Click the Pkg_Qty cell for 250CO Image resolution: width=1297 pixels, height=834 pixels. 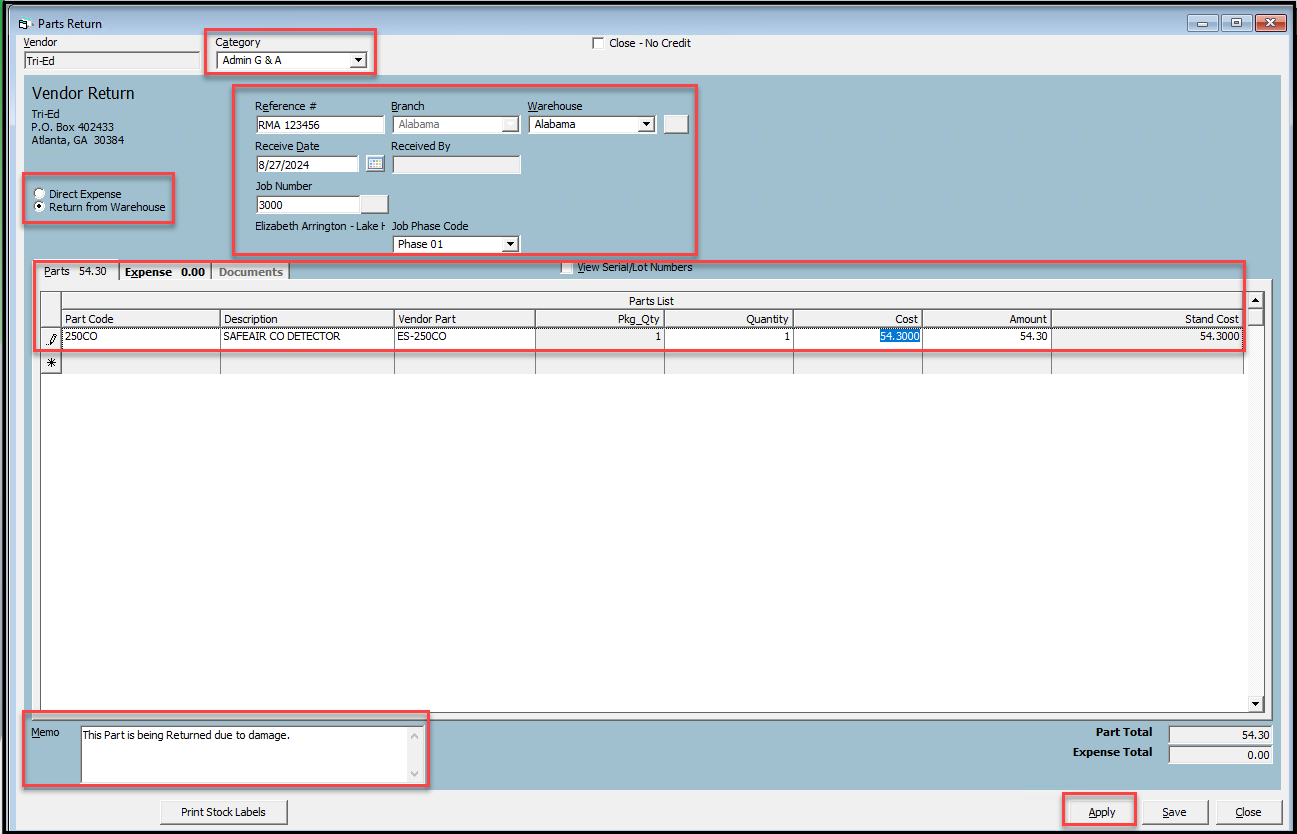pyautogui.click(x=600, y=337)
